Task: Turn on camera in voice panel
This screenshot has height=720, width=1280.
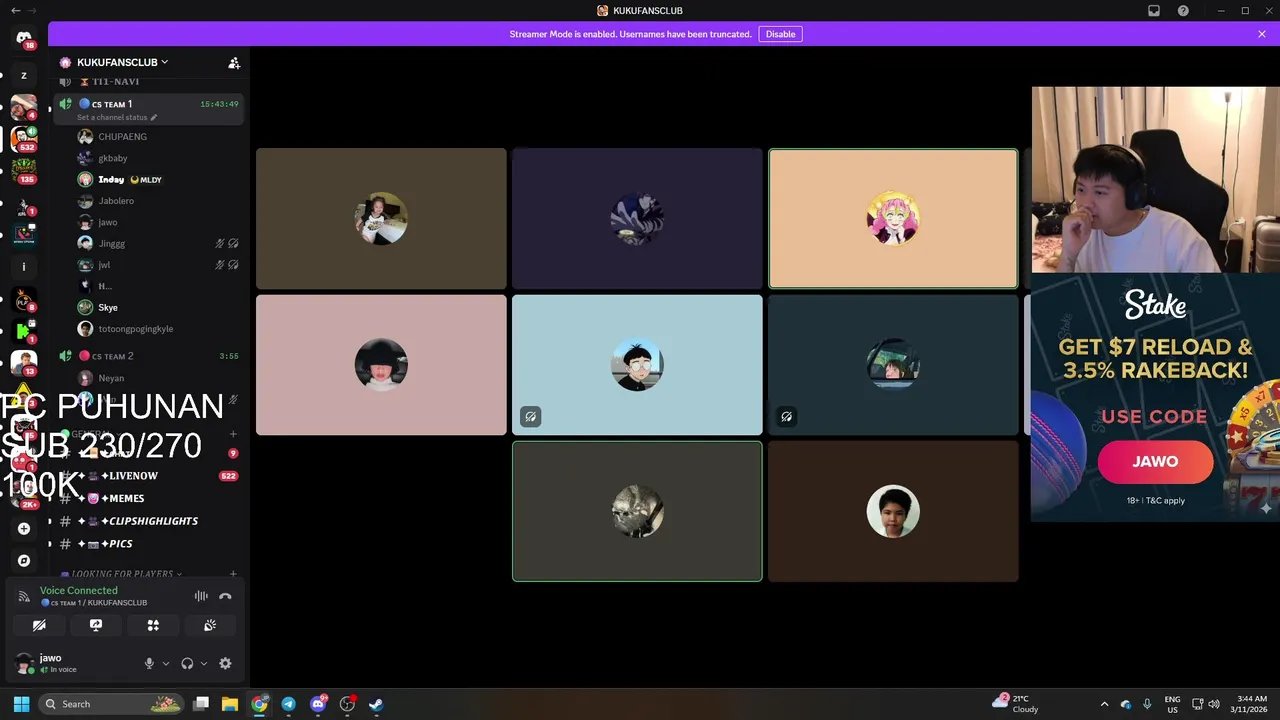Action: point(39,625)
